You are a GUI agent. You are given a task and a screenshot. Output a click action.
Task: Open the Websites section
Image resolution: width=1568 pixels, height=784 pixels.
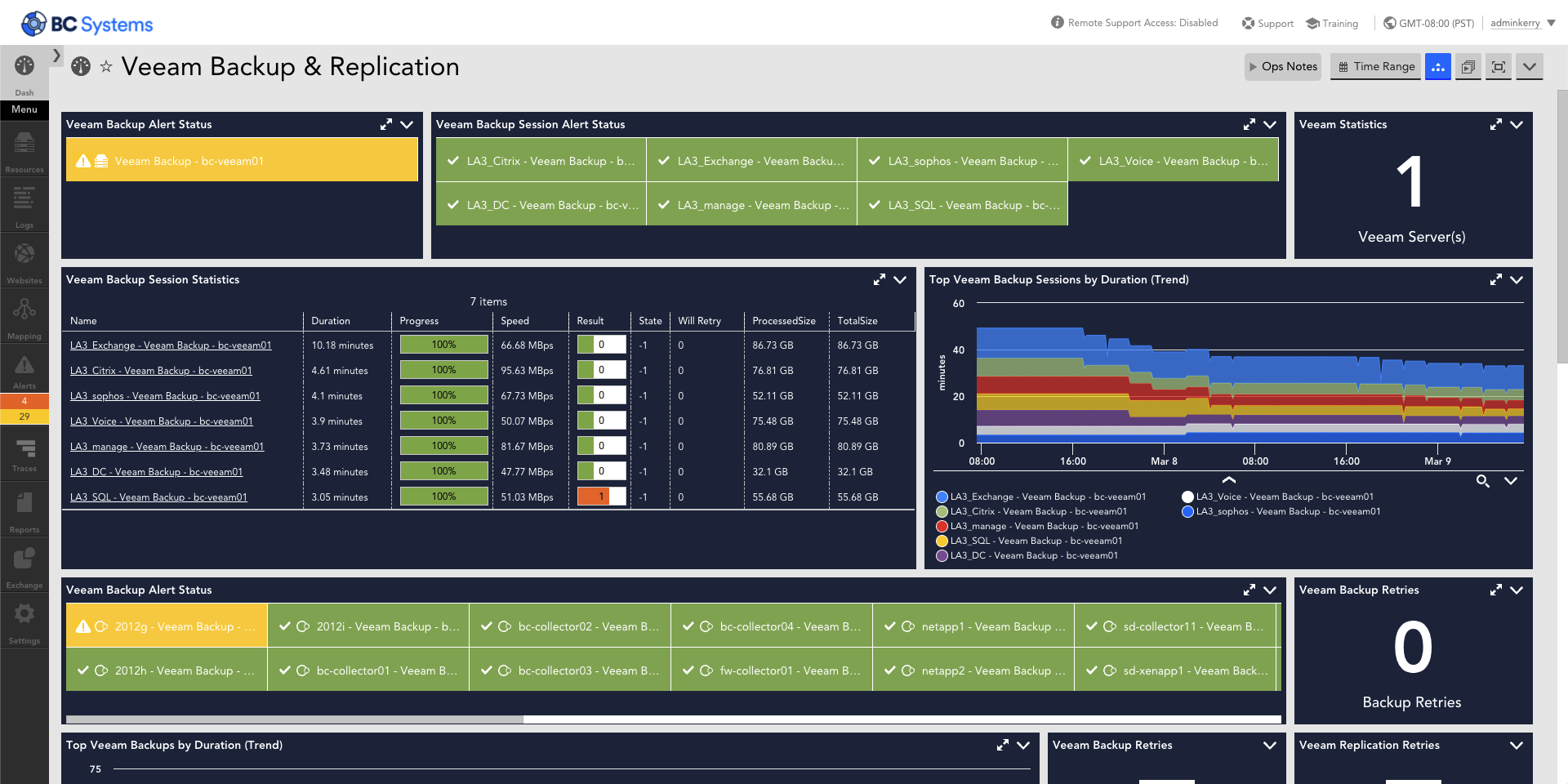24,260
